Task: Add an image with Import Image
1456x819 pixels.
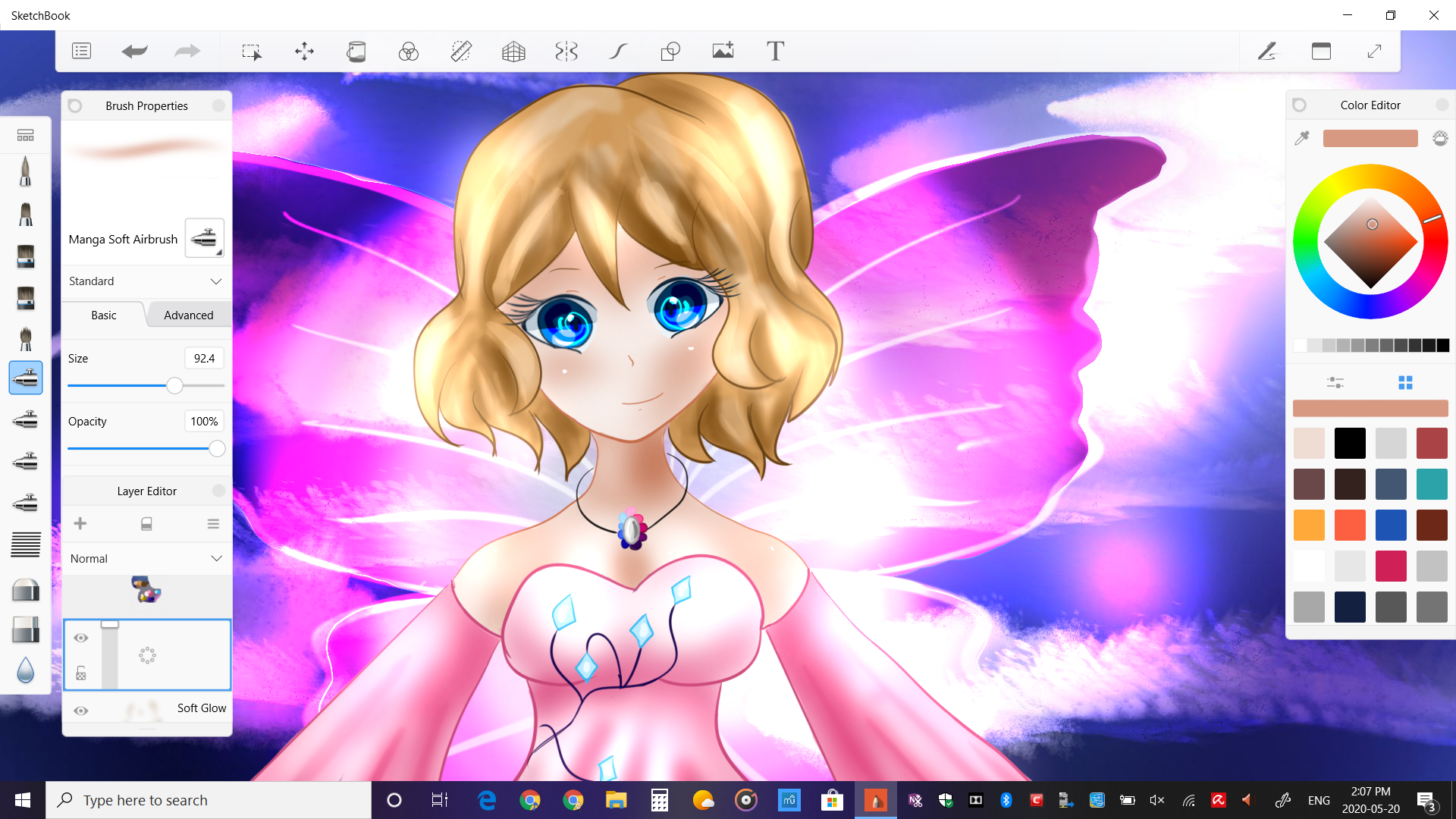Action: click(x=723, y=51)
